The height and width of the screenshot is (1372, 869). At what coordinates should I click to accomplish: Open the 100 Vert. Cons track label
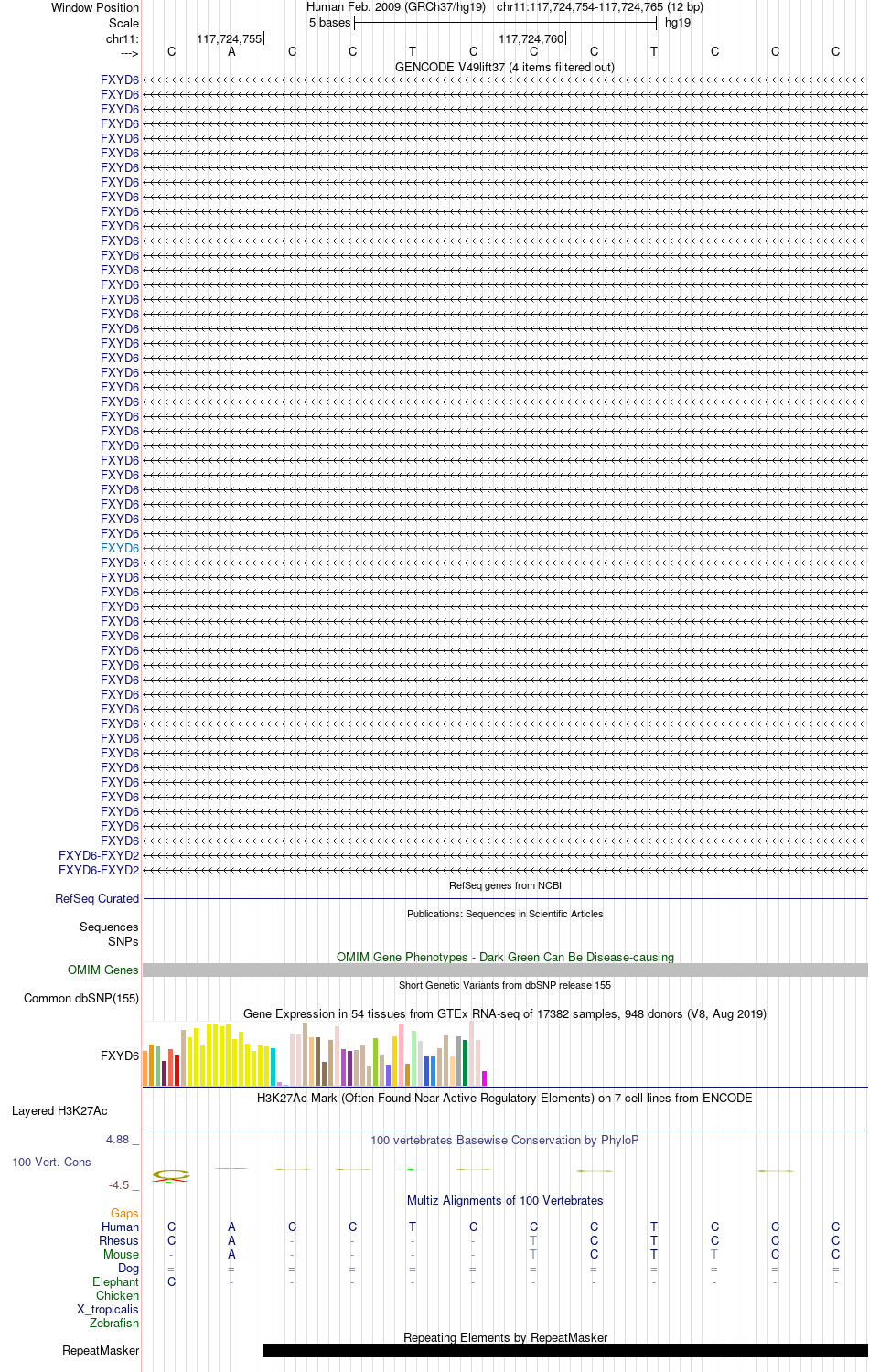coord(51,1162)
